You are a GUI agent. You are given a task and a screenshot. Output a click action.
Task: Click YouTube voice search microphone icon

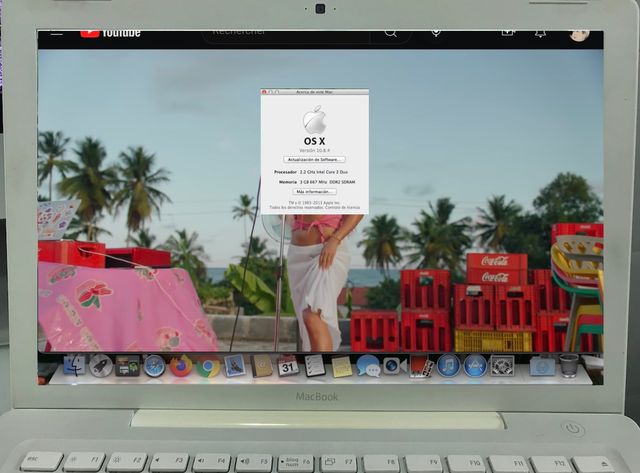[436, 33]
